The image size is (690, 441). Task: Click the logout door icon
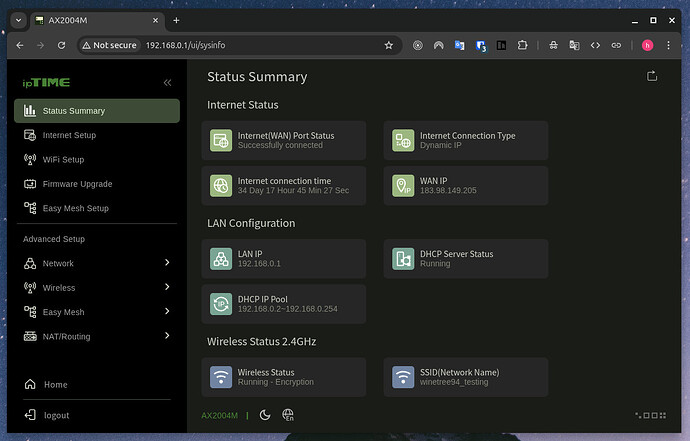click(30, 415)
